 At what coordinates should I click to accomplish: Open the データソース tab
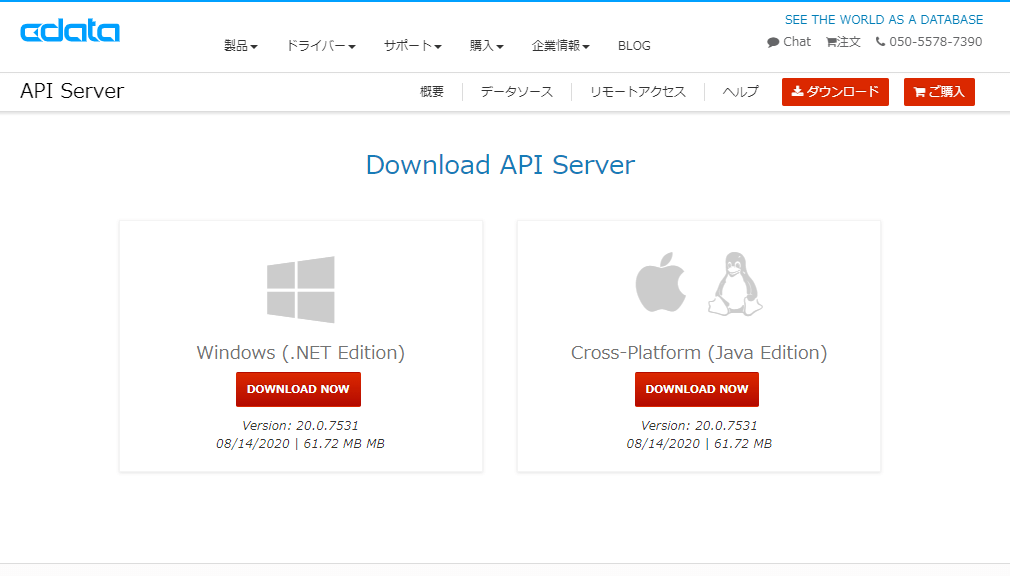516,92
